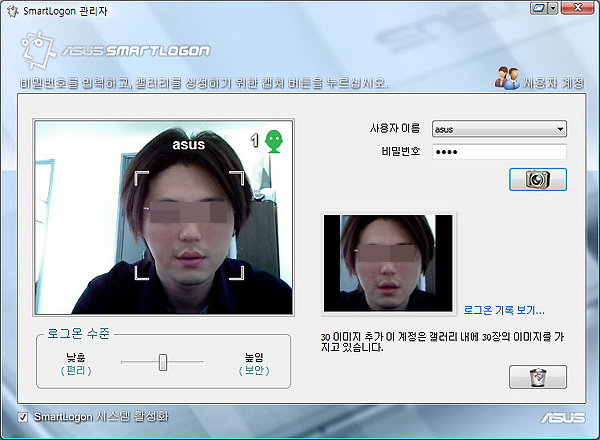Click the title bar help options button
This screenshot has width=600, height=440.
coord(539,8)
